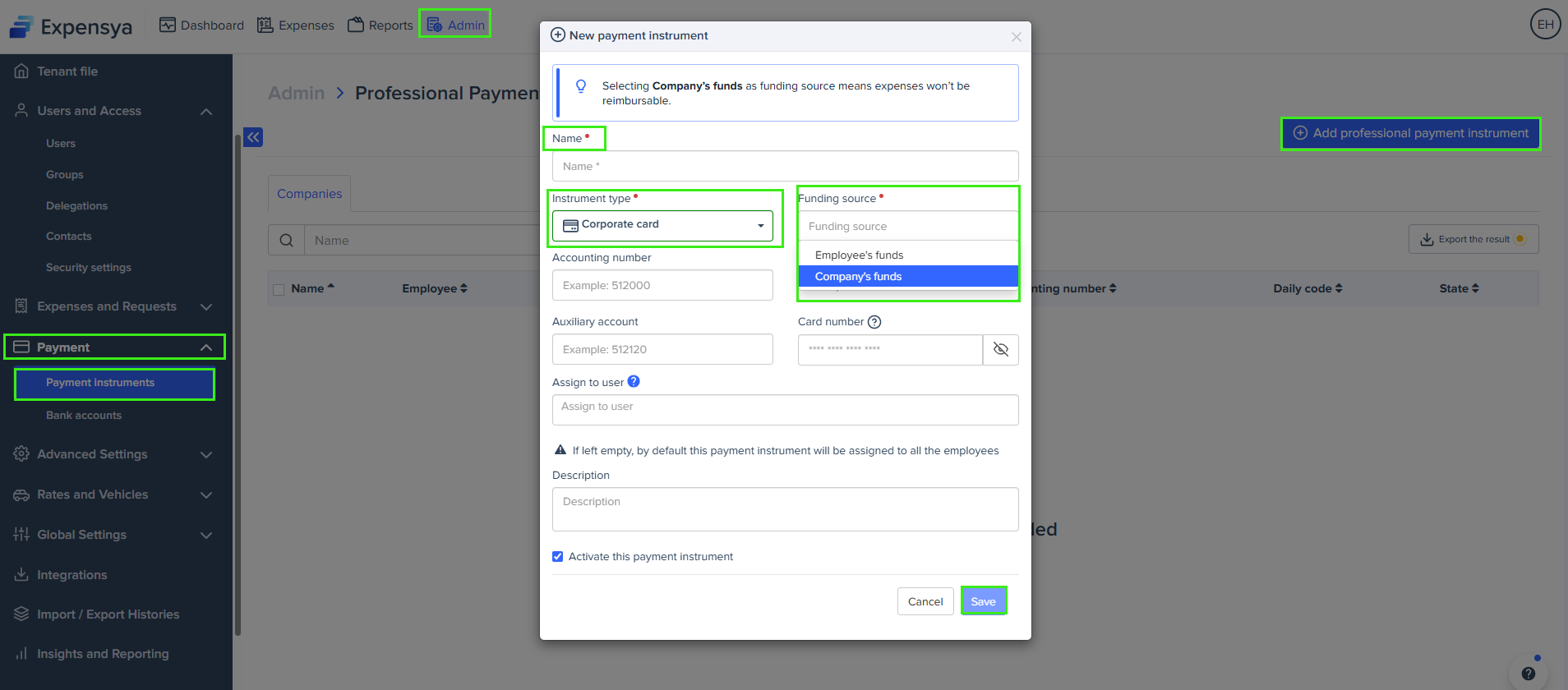Viewport: 1568px width, 690px height.
Task: Switch to the Companies tab
Action: [x=309, y=194]
